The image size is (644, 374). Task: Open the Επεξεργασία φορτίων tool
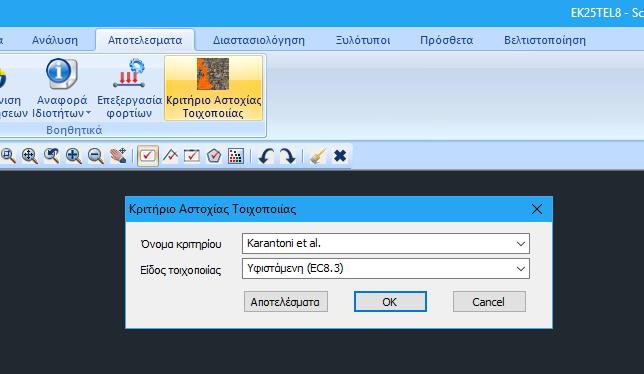tap(129, 88)
